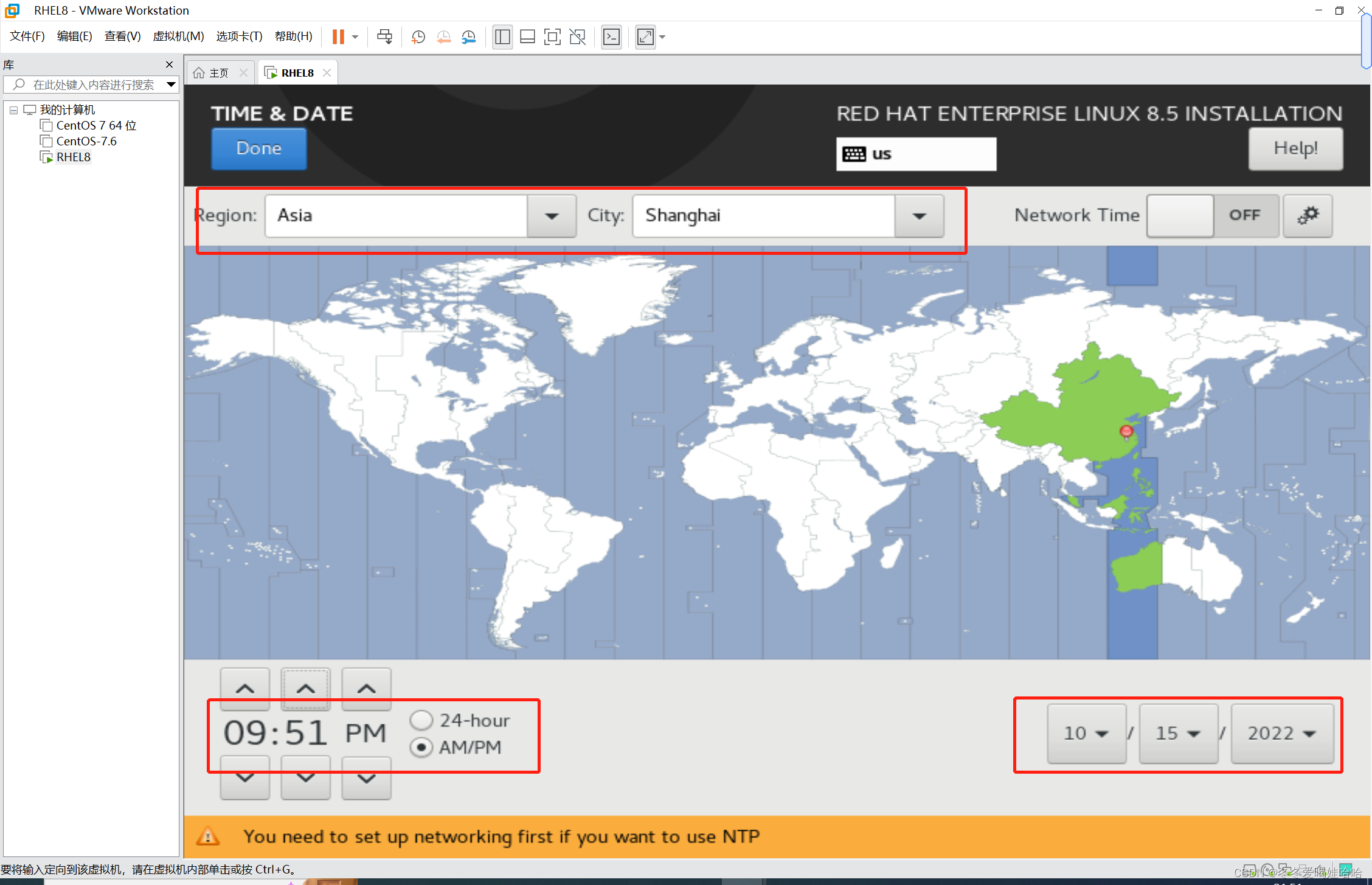
Task: Toggle the Network Time switch
Action: click(x=1213, y=216)
